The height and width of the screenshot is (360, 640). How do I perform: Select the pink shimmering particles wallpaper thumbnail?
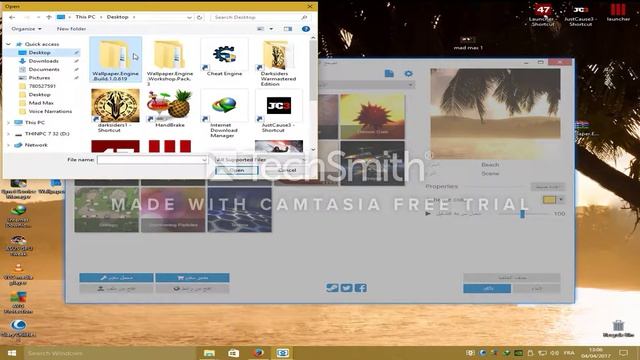(x=173, y=210)
